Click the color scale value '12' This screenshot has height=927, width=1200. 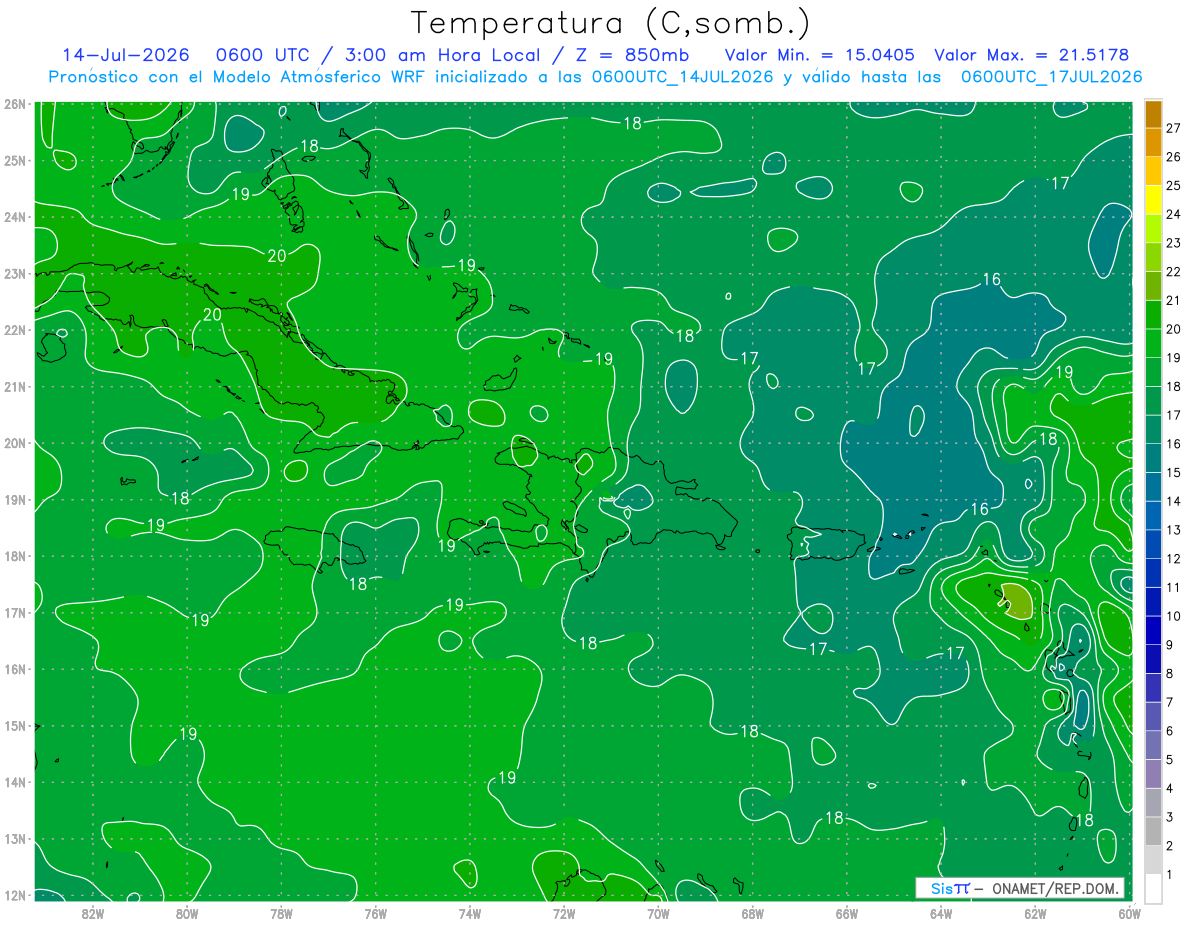click(1173, 558)
